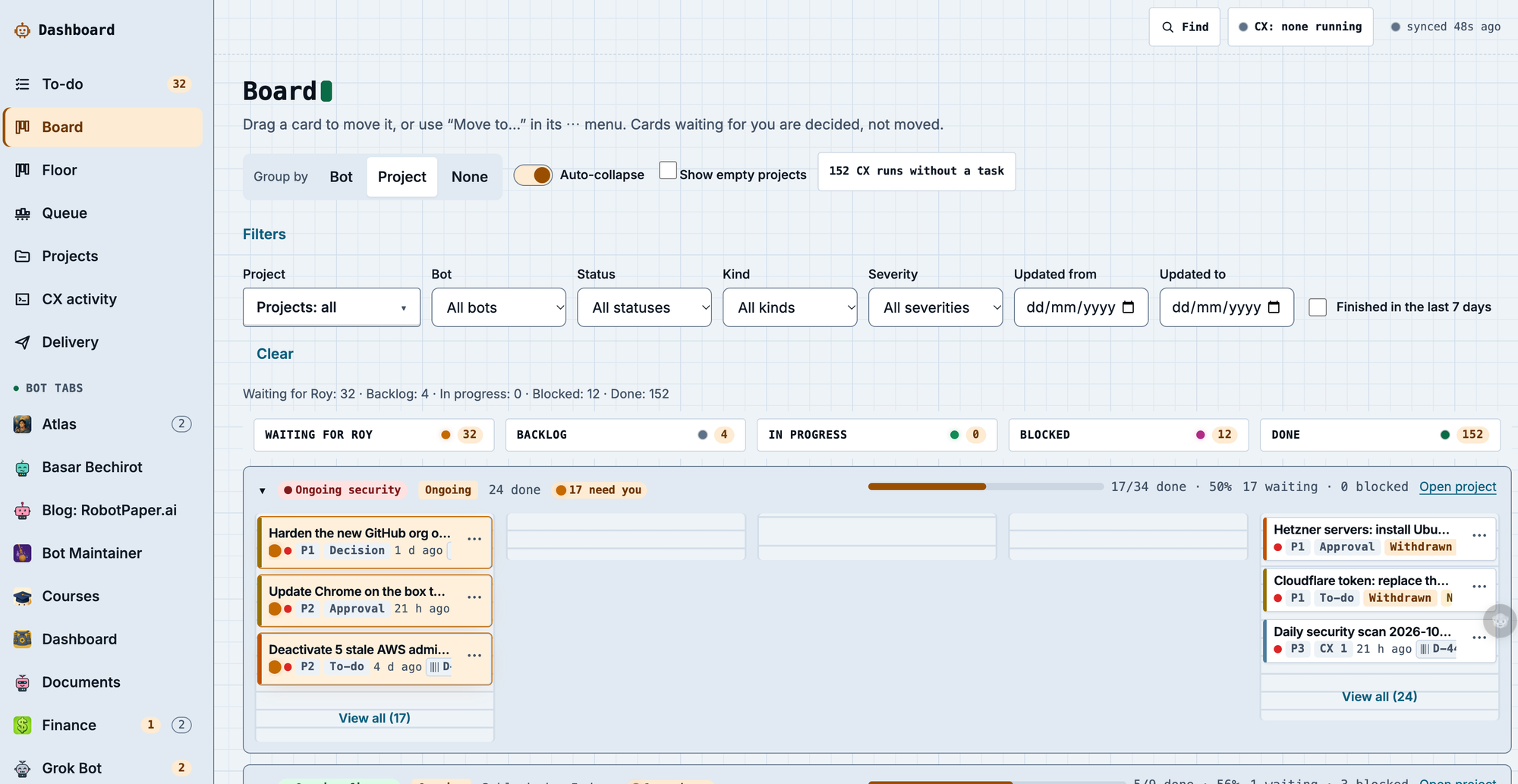Open the Documents bot avatar icon
Screen dimensions: 1518x784
[23, 682]
